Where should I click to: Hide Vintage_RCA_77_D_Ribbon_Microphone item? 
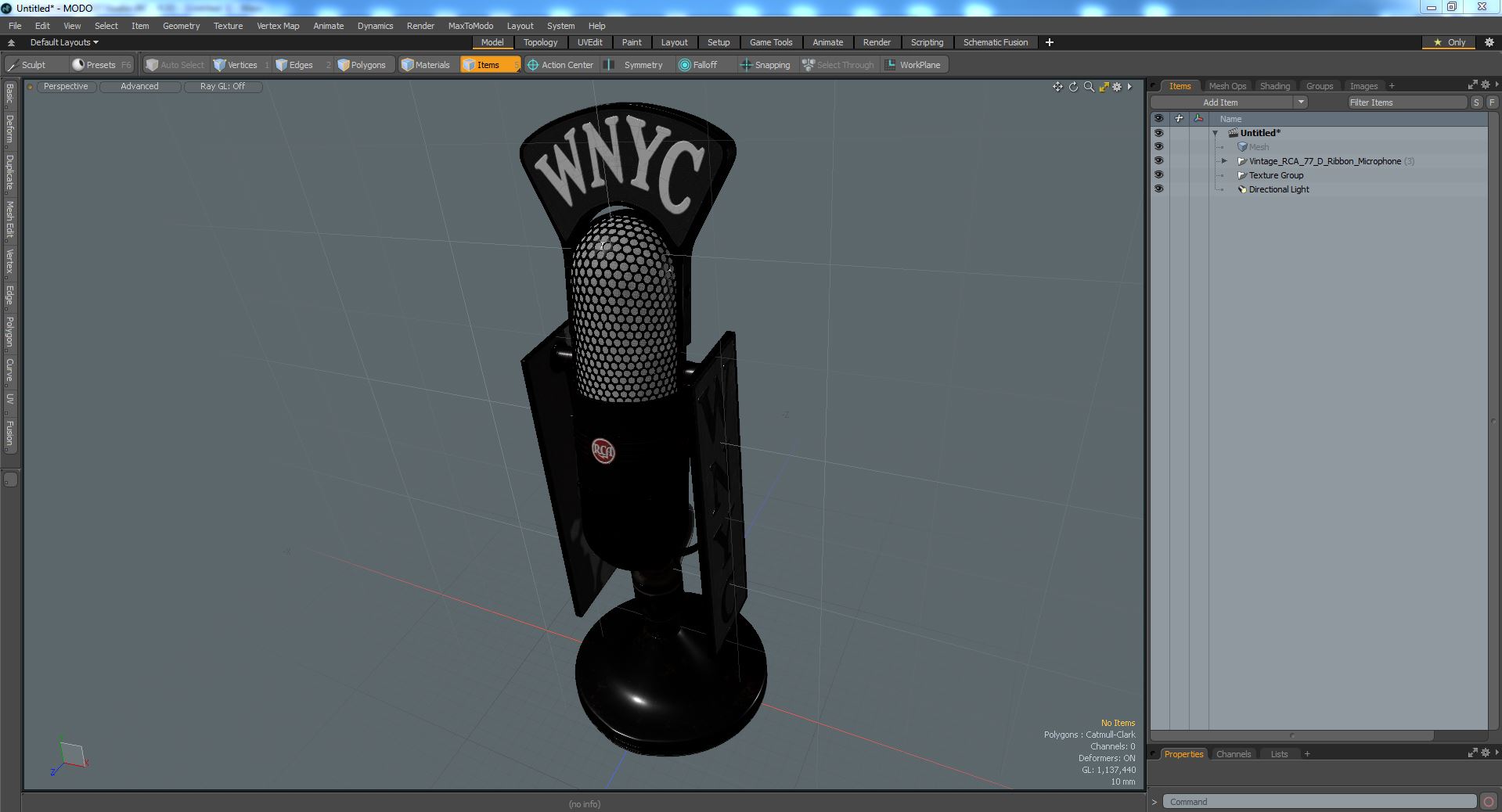tap(1158, 161)
